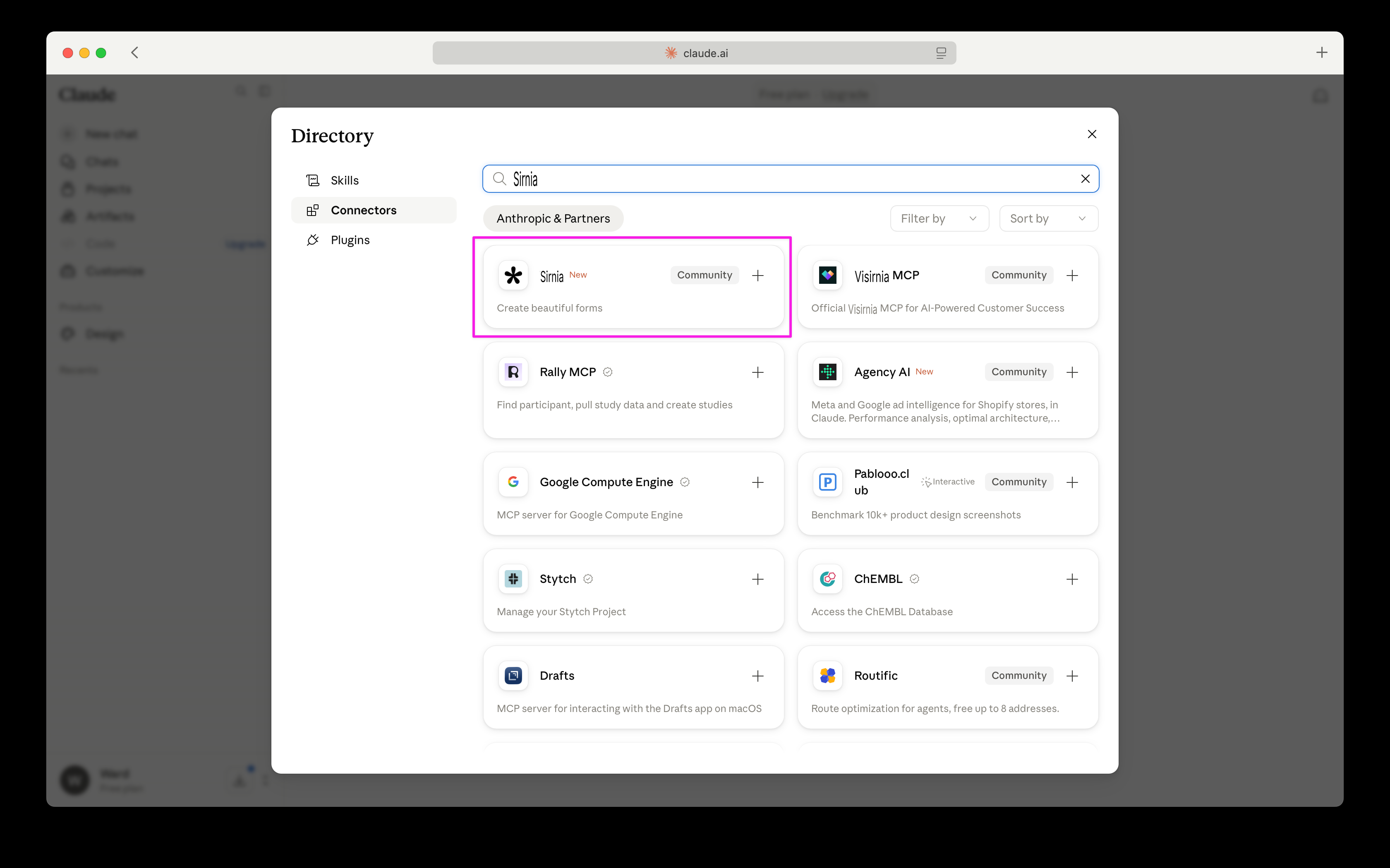Open the Filter by dropdown
Image resolution: width=1390 pixels, height=868 pixels.
point(939,219)
